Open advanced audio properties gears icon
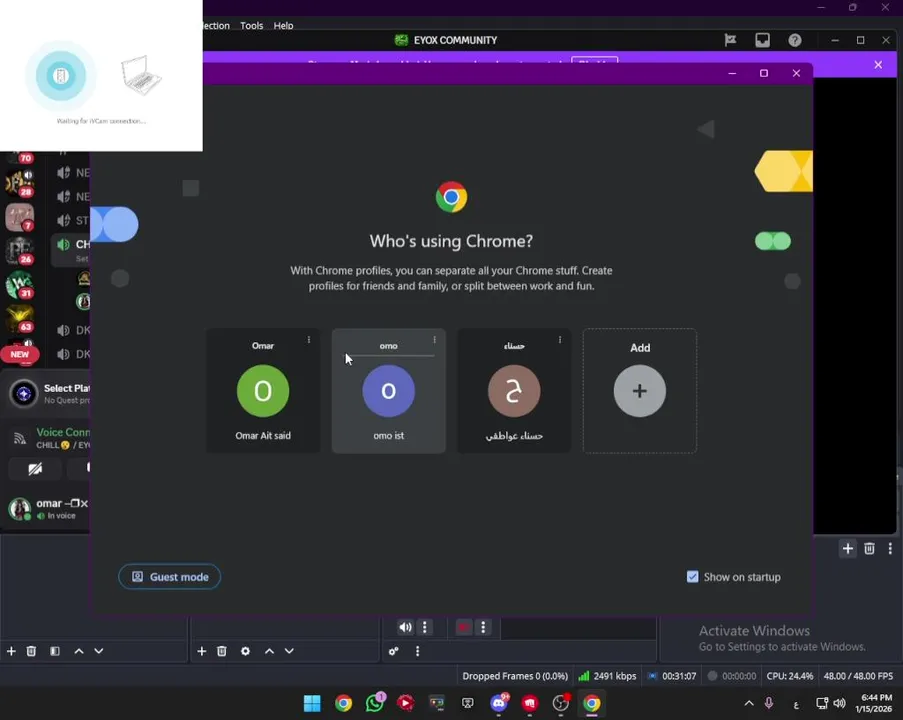The height and width of the screenshot is (720, 903). [x=393, y=651]
